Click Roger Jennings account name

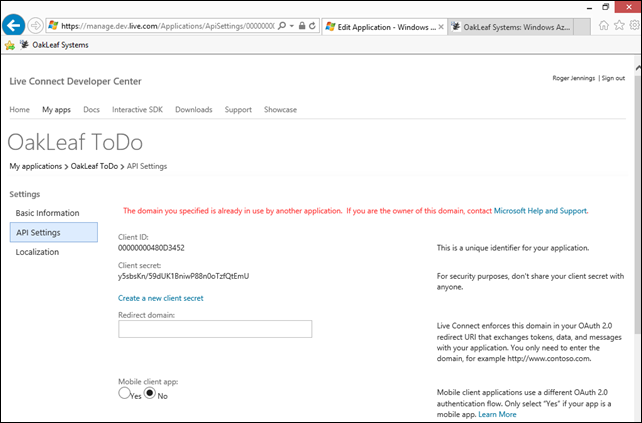[x=574, y=78]
